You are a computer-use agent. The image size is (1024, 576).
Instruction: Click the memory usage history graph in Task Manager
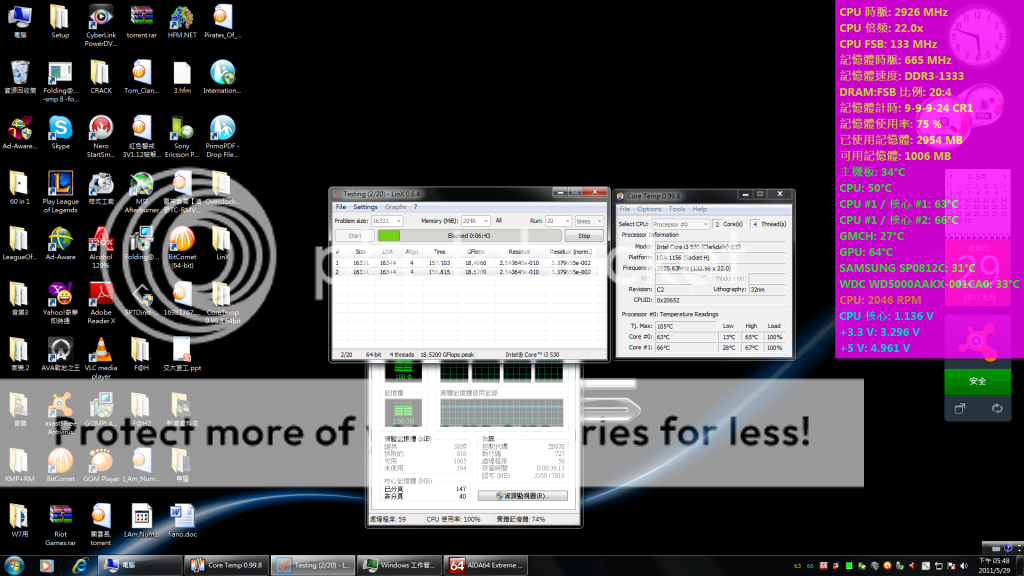(501, 413)
